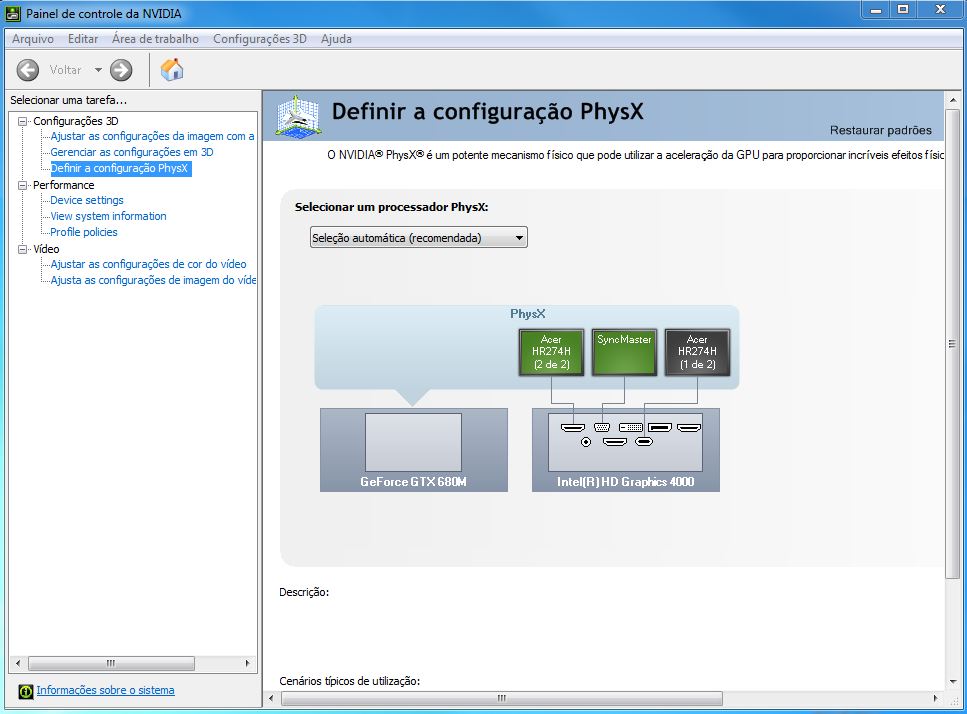Open the Configurações 3D menu
Image resolution: width=967 pixels, height=714 pixels.
(260, 39)
